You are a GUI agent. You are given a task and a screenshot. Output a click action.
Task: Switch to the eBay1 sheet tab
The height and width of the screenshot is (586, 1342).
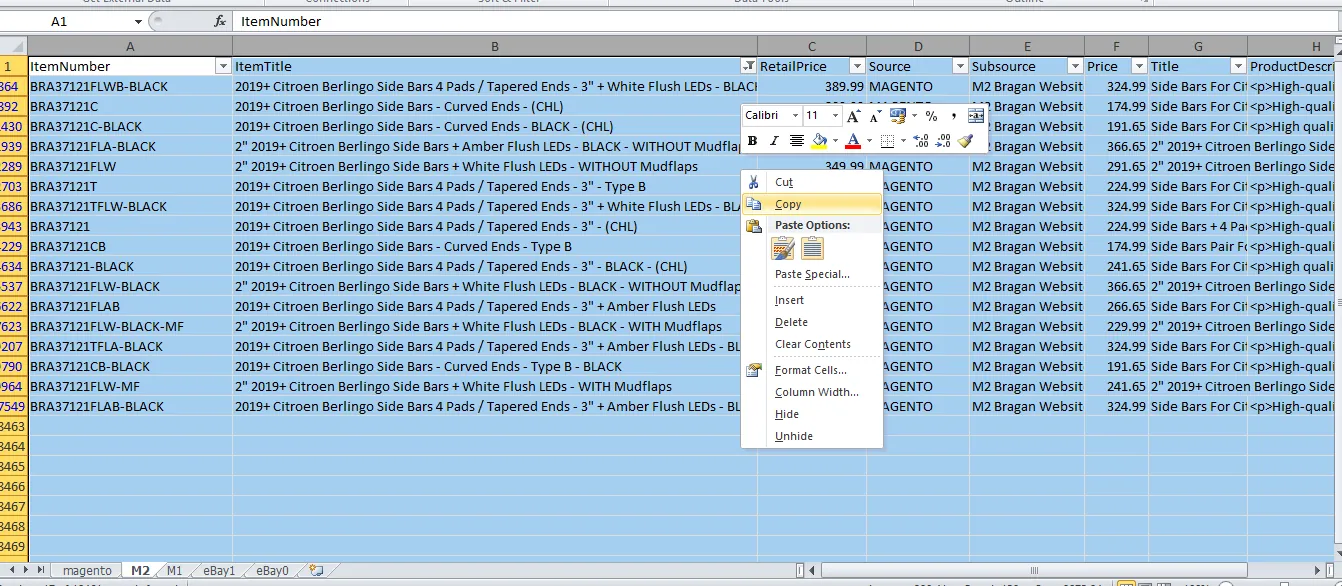219,571
